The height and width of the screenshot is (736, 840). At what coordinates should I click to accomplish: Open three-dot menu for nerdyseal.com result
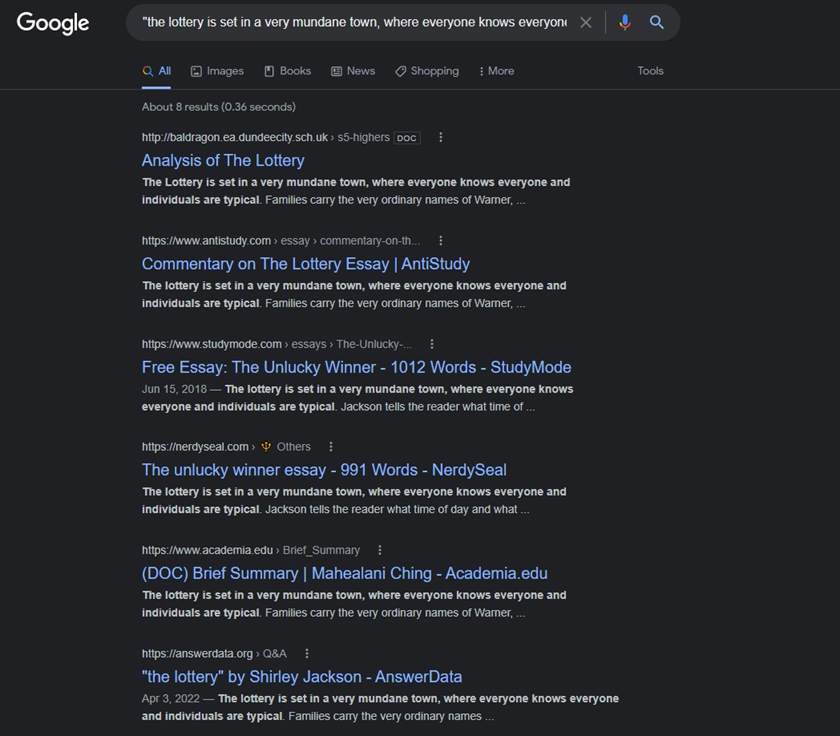(x=331, y=447)
